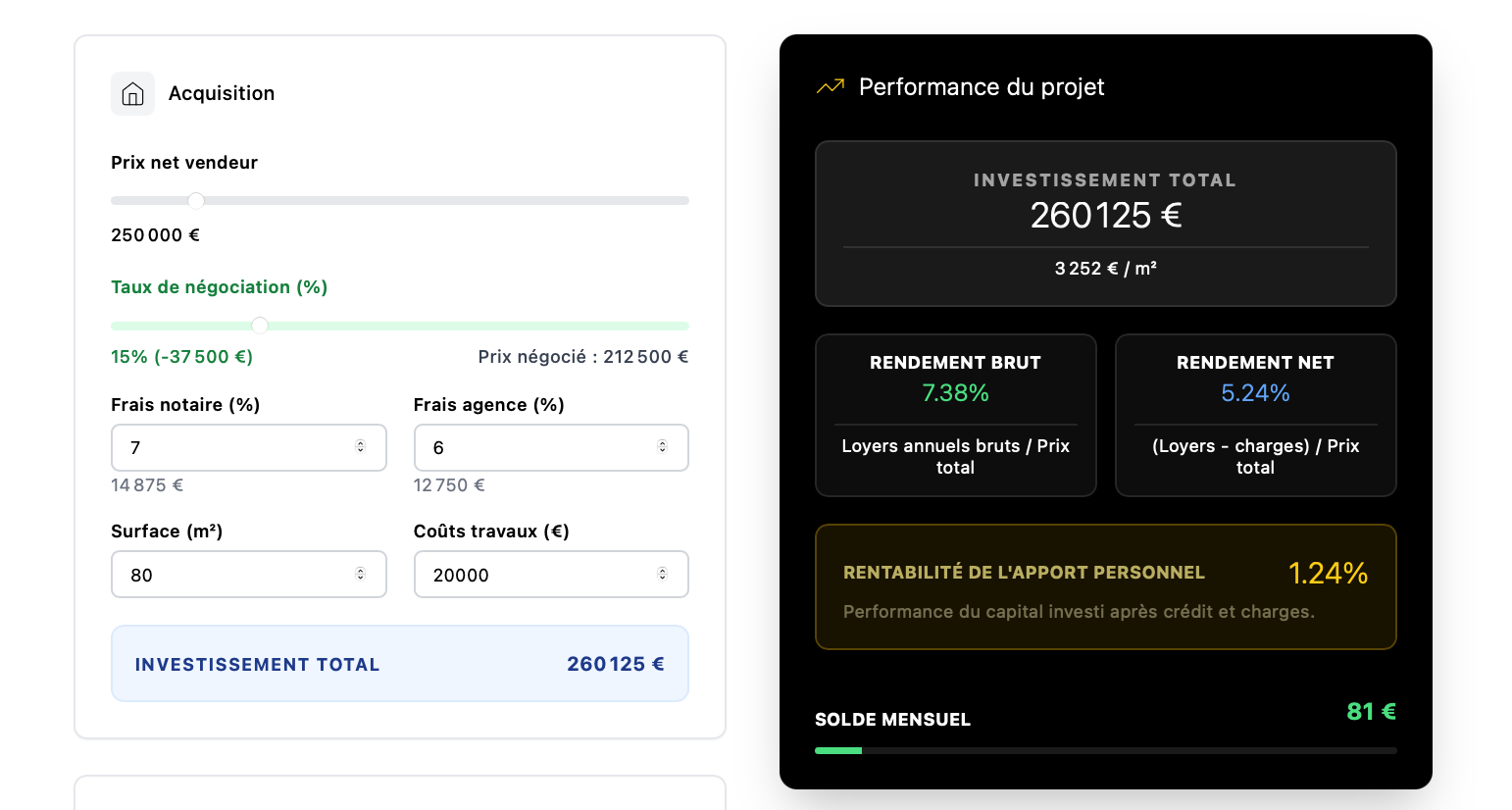
Task: Click the Acquisition section heading
Action: tap(222, 93)
